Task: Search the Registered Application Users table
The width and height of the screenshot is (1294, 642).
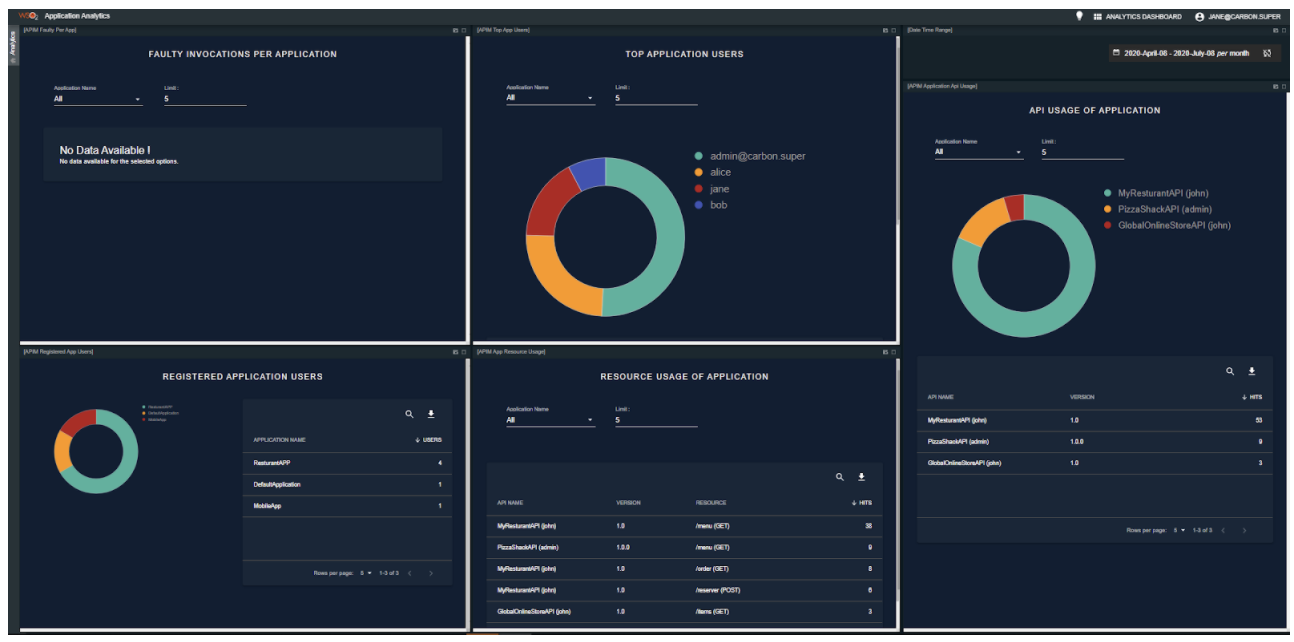Action: [409, 414]
